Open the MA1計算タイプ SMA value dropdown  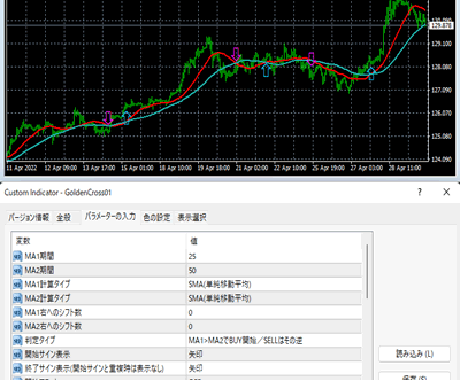point(274,284)
